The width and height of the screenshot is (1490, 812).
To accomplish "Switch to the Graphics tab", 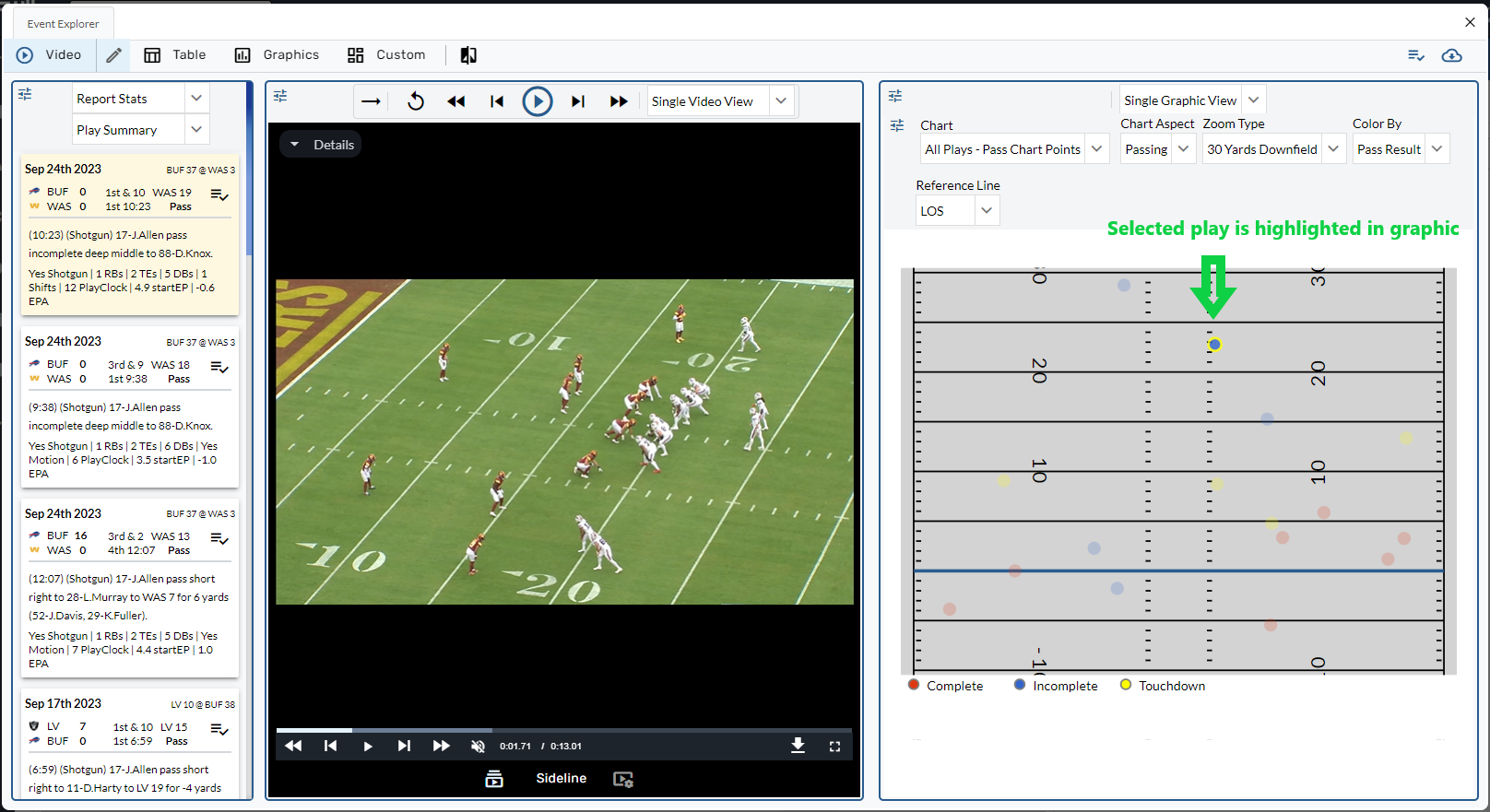I will click(277, 55).
